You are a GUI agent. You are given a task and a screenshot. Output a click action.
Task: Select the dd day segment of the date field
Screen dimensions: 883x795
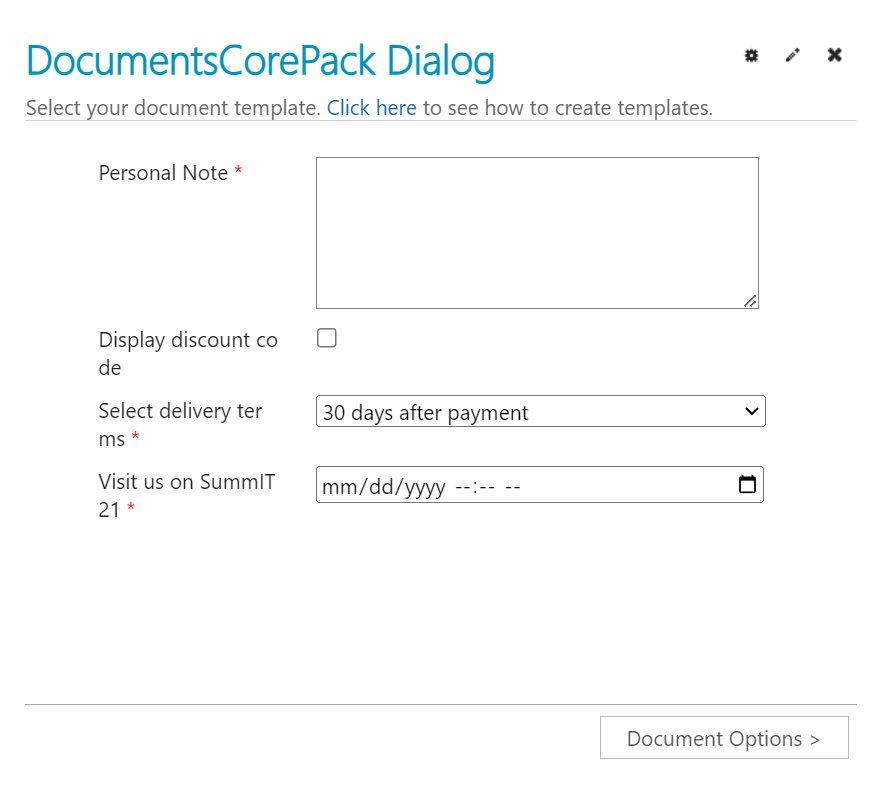pyautogui.click(x=381, y=486)
